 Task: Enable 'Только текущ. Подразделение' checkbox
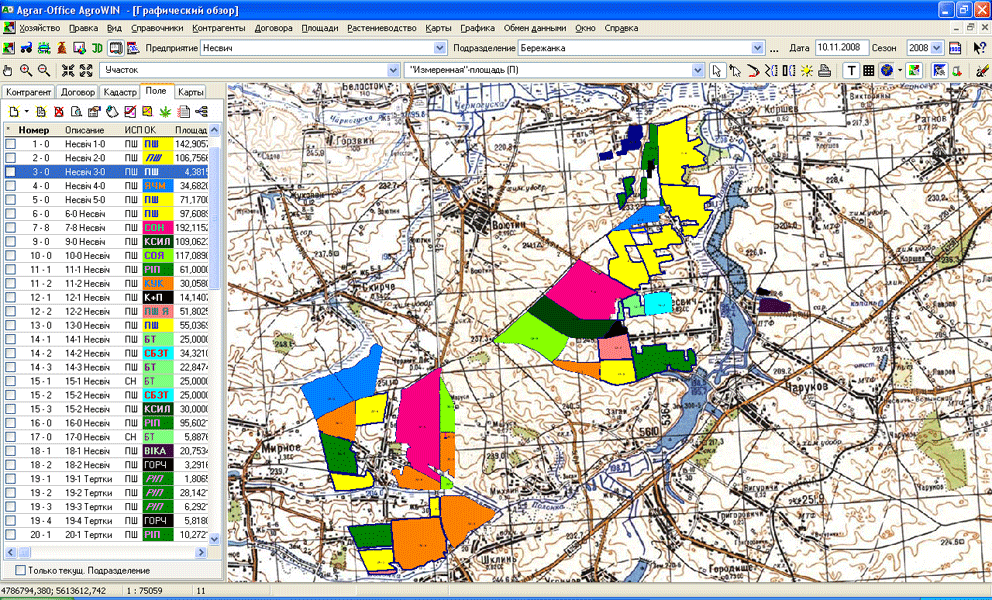[21, 570]
